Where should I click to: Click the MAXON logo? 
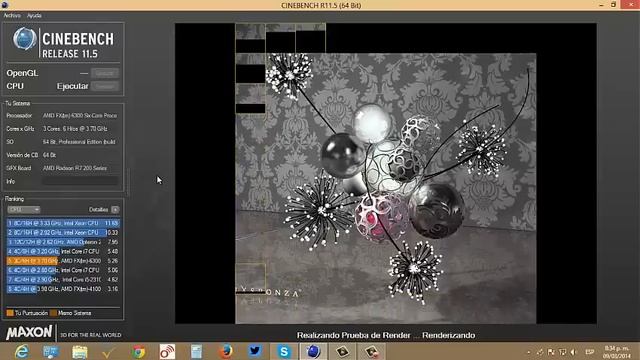29,333
